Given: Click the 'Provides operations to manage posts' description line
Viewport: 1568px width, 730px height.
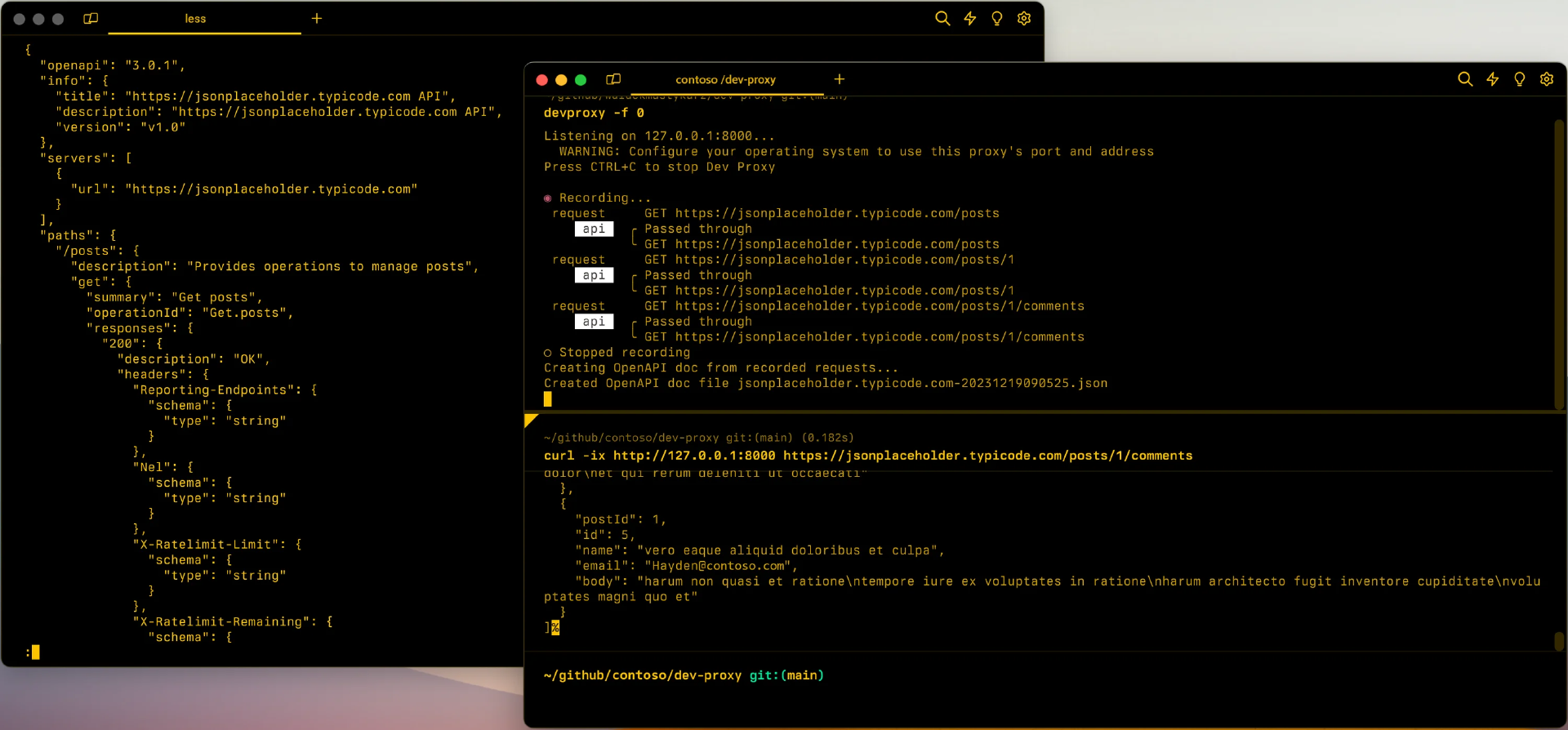Looking at the screenshot, I should (x=274, y=267).
